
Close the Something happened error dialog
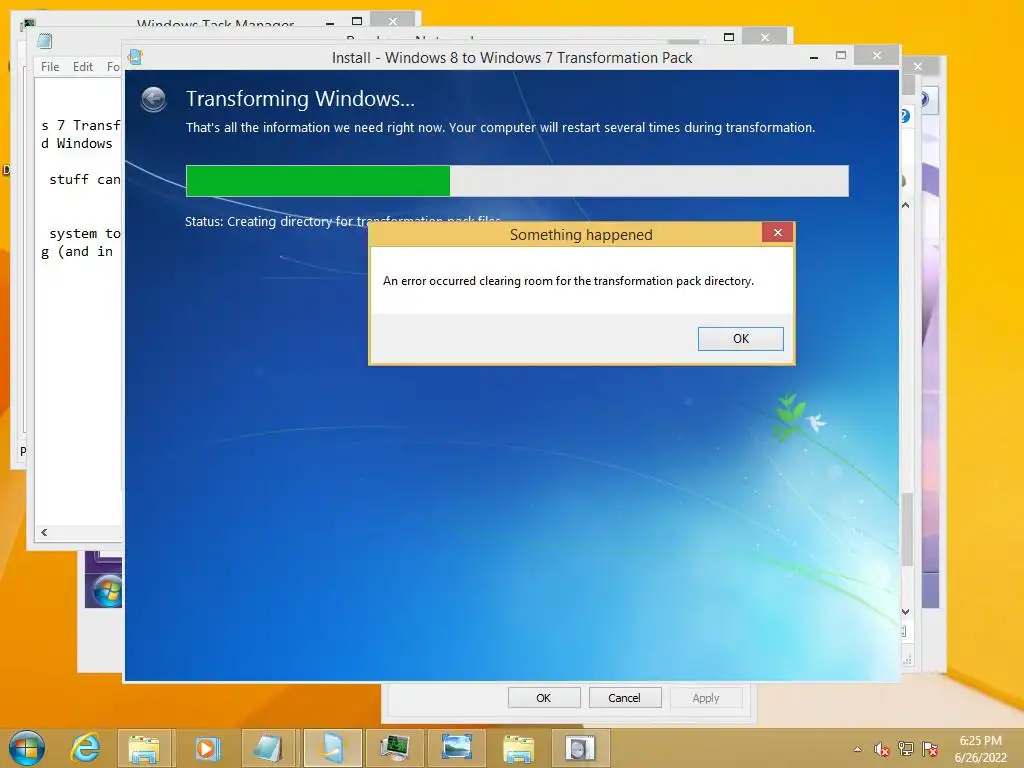pos(777,232)
